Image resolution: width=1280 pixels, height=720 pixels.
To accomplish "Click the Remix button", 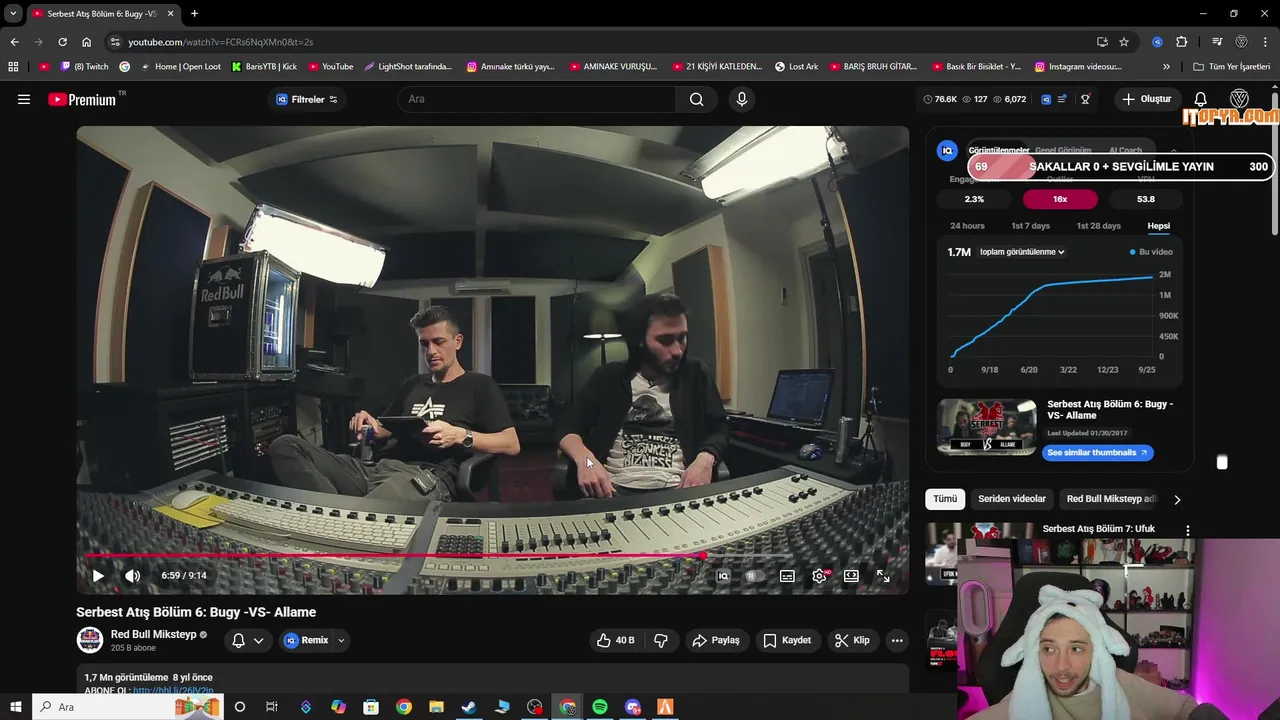I will (x=306, y=640).
